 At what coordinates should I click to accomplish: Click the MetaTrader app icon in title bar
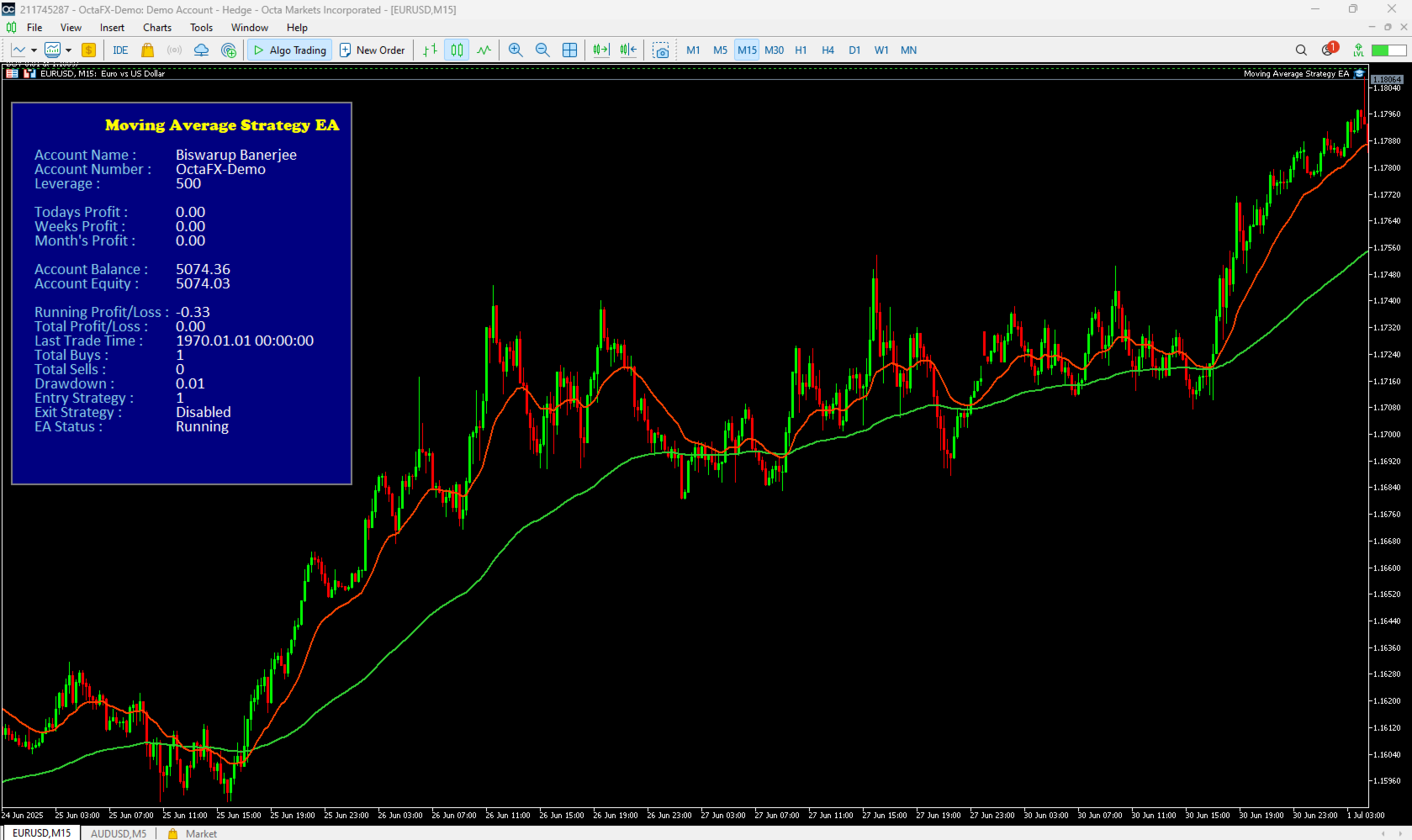point(8,9)
